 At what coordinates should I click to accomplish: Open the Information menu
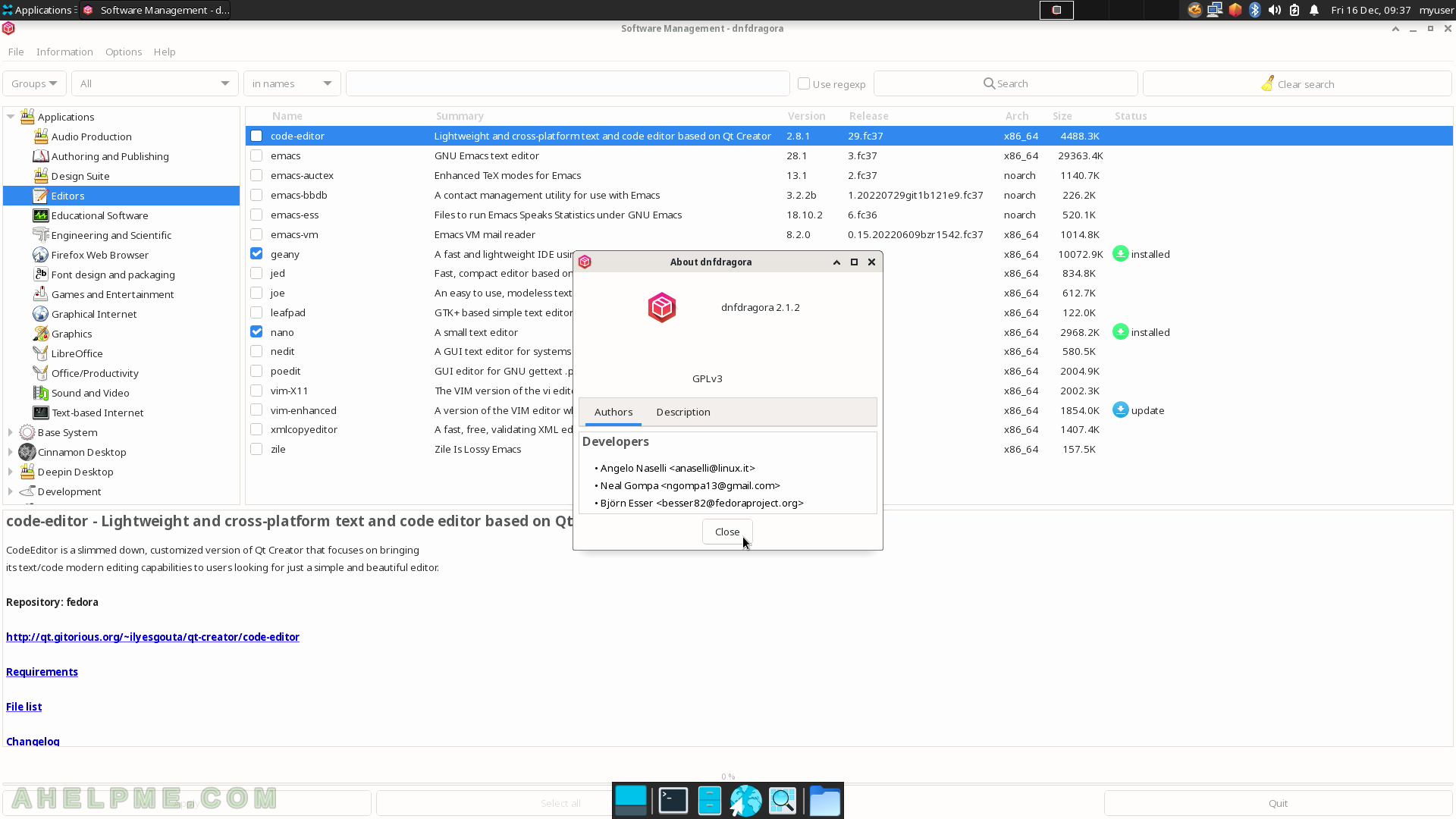click(x=64, y=52)
